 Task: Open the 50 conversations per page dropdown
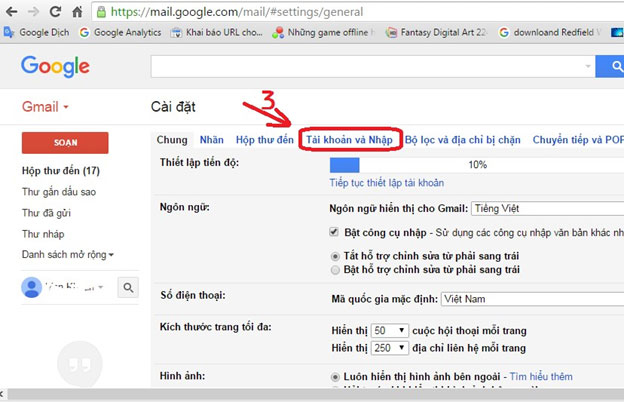pyautogui.click(x=389, y=330)
